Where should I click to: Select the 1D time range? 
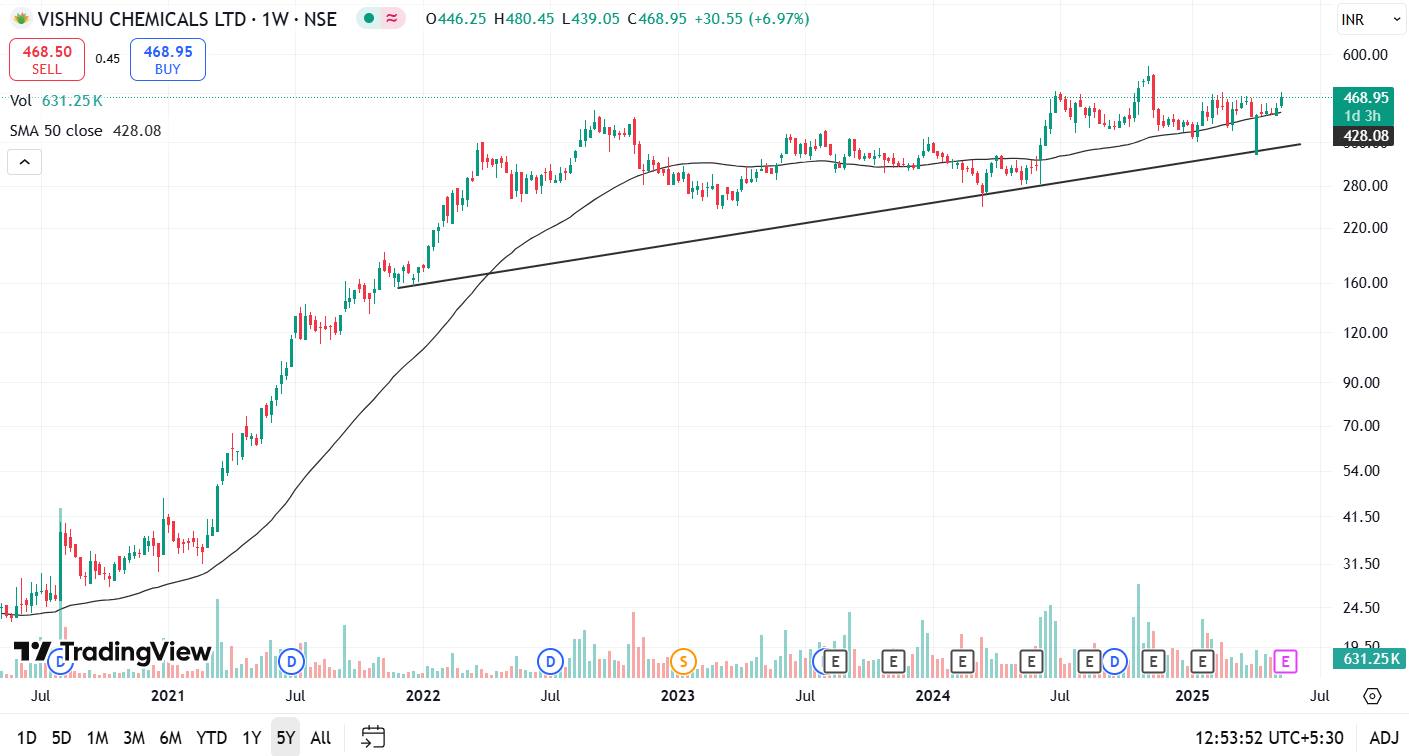(x=27, y=738)
